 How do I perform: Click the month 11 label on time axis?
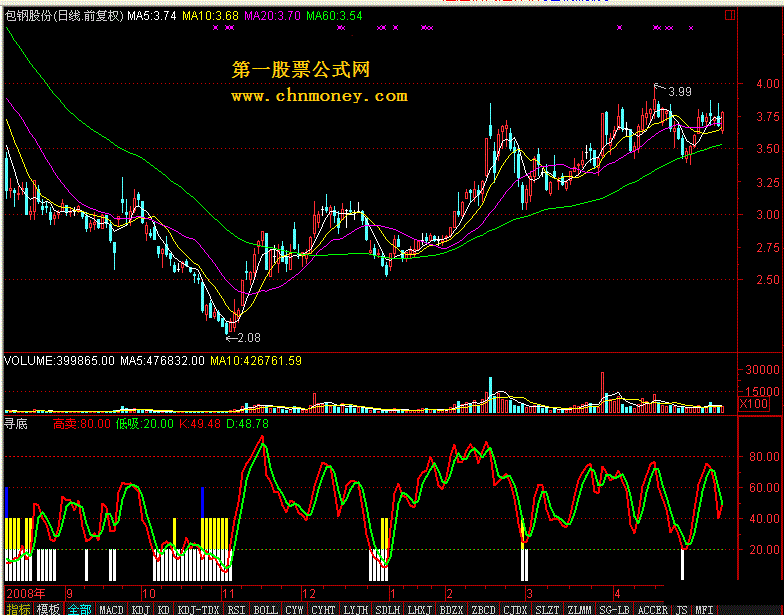tap(228, 594)
